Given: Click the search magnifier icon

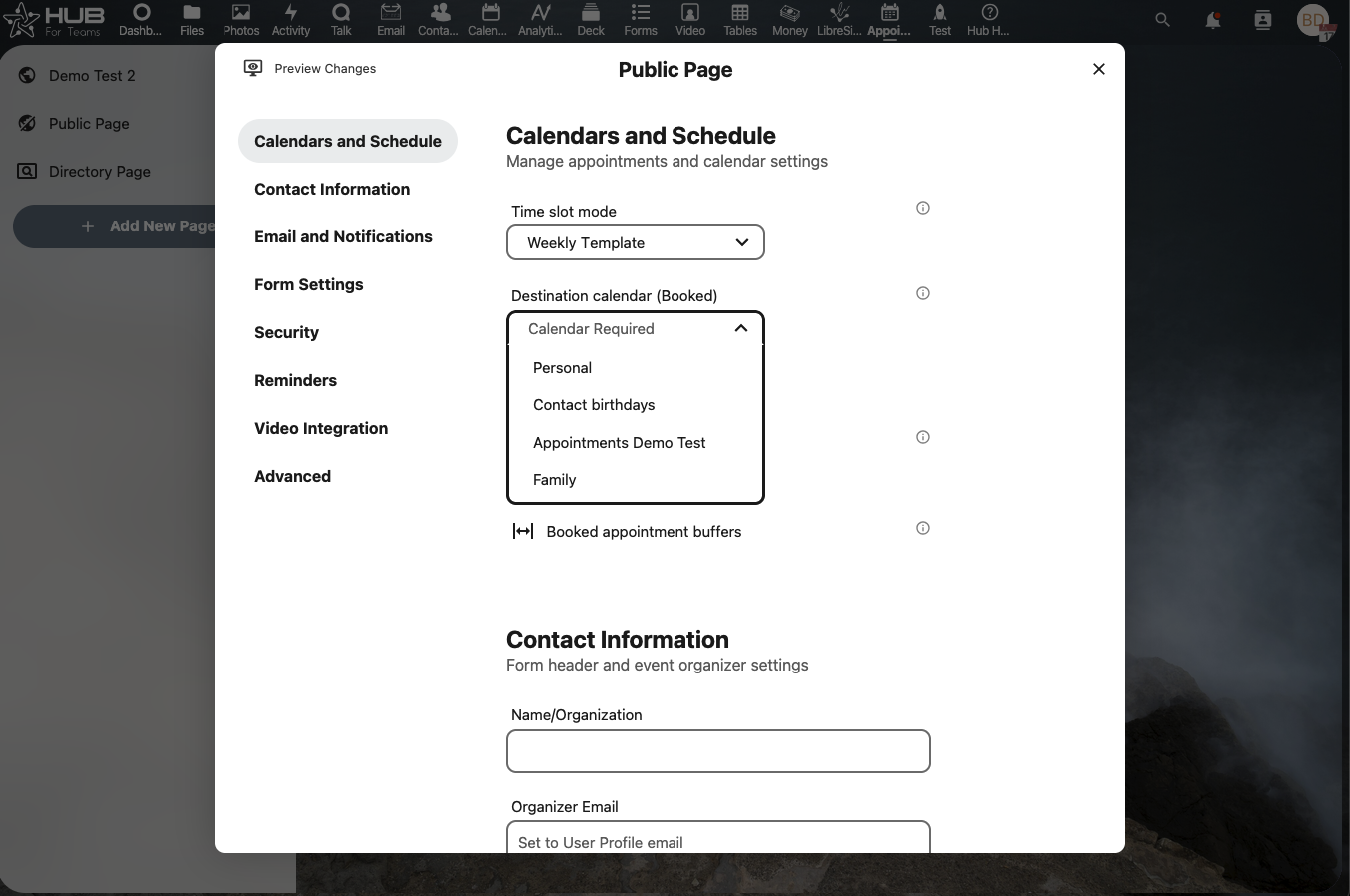Looking at the screenshot, I should [x=1162, y=20].
